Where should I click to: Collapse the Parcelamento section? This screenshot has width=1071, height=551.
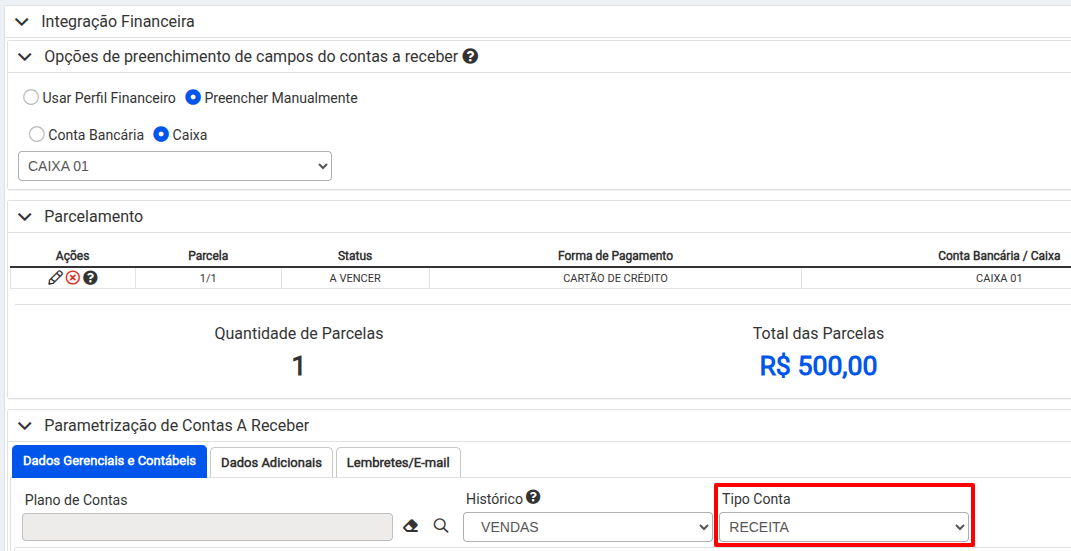tap(24, 217)
